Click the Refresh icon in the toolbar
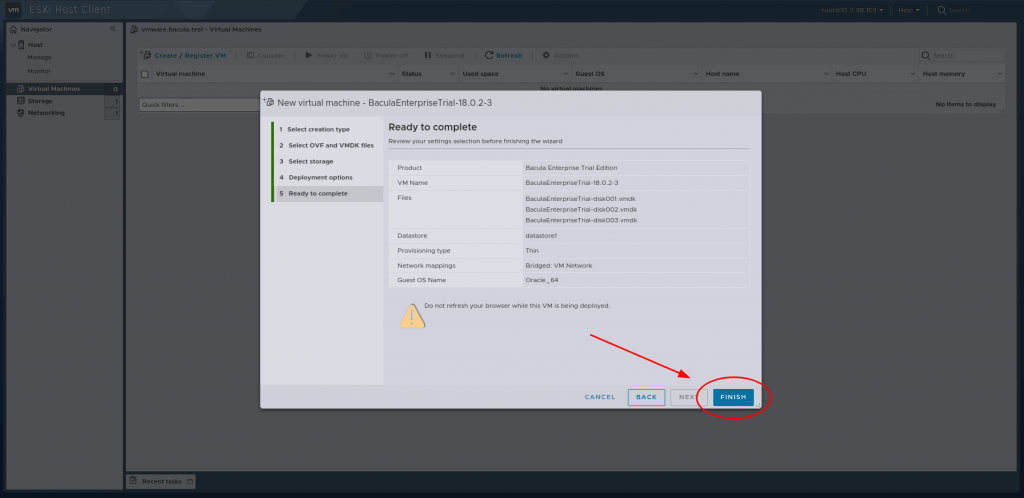This screenshot has height=498, width=1024. click(489, 55)
